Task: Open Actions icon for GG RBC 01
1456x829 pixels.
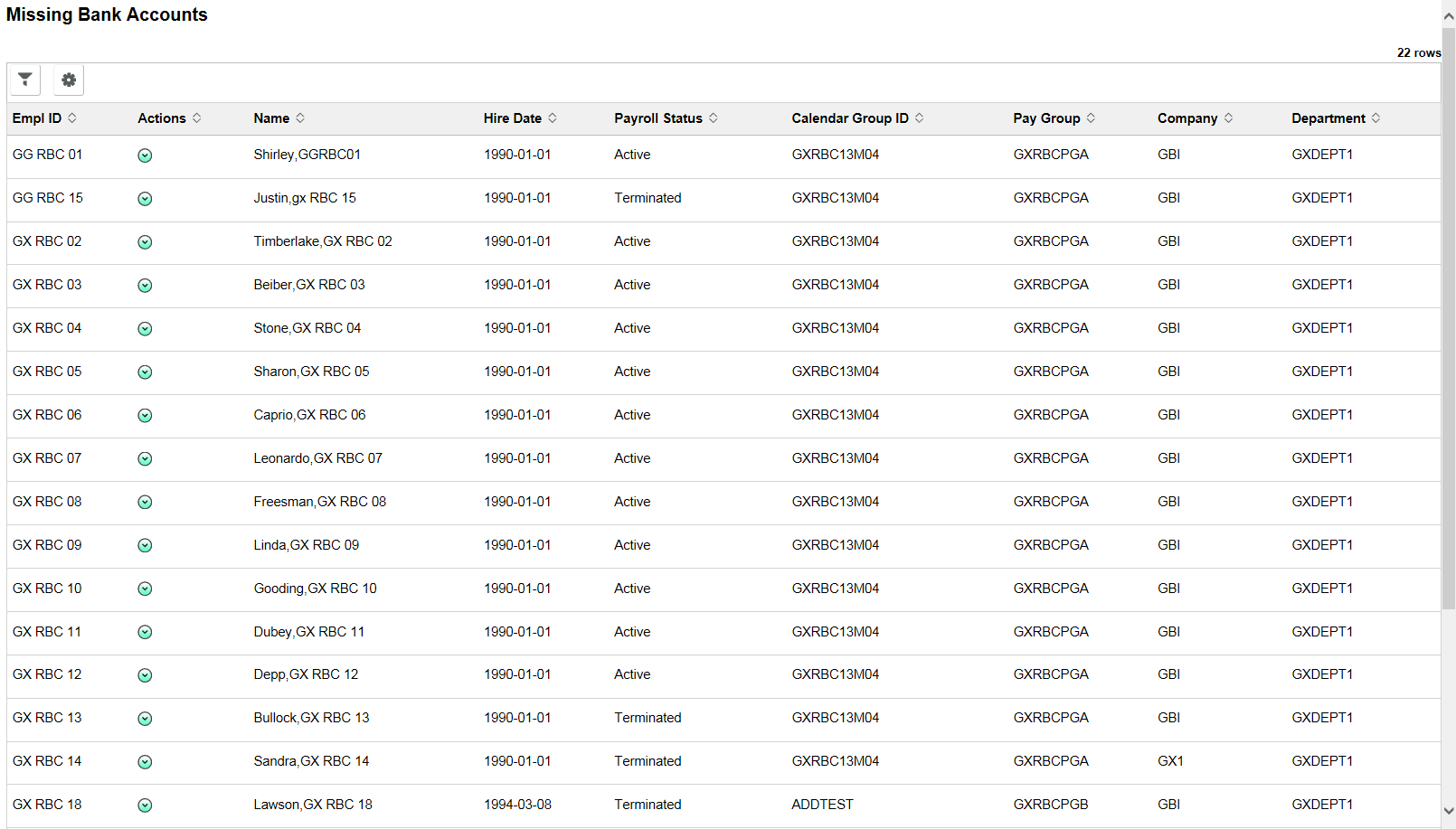Action: coord(145,155)
